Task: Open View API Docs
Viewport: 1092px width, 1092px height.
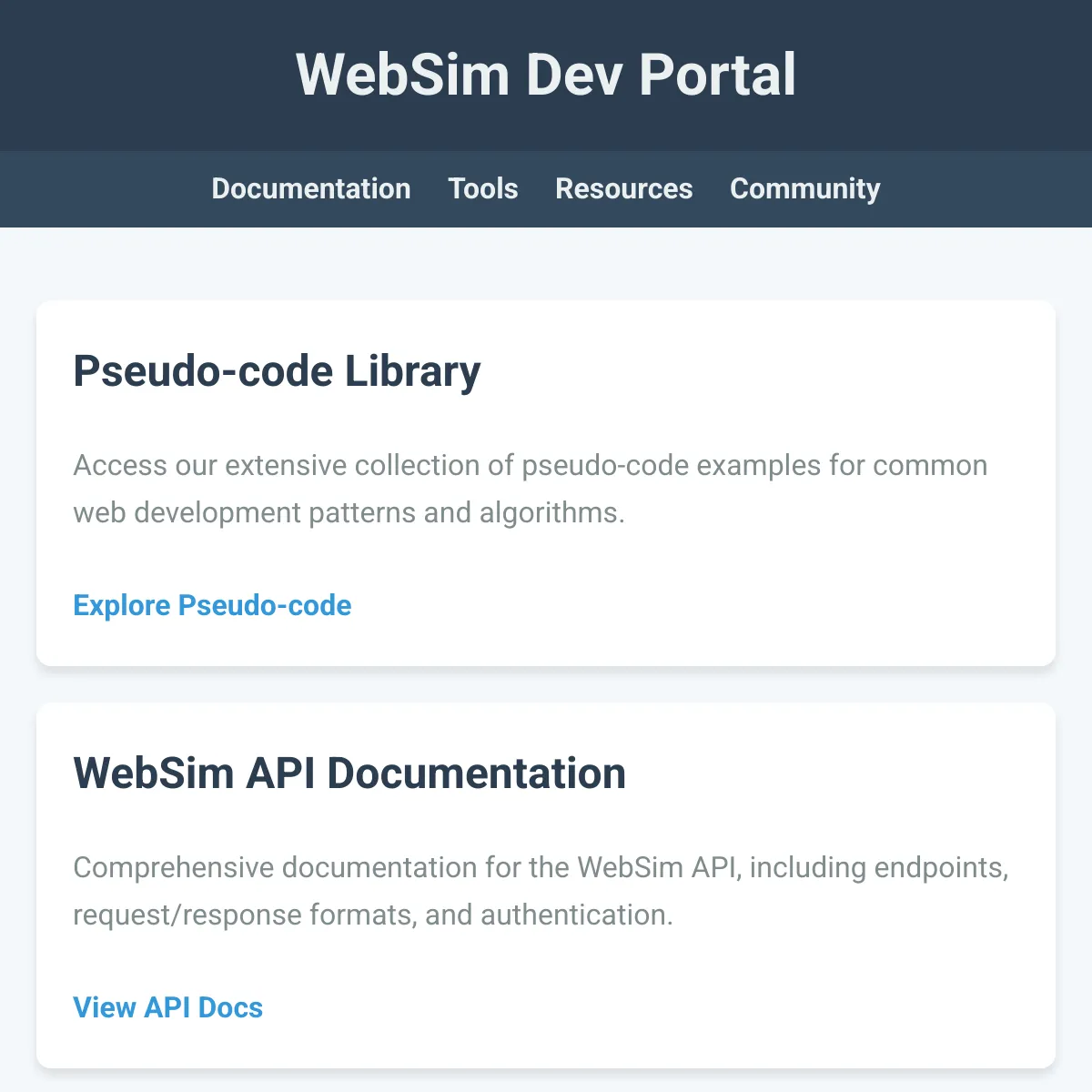Action: point(167,1007)
